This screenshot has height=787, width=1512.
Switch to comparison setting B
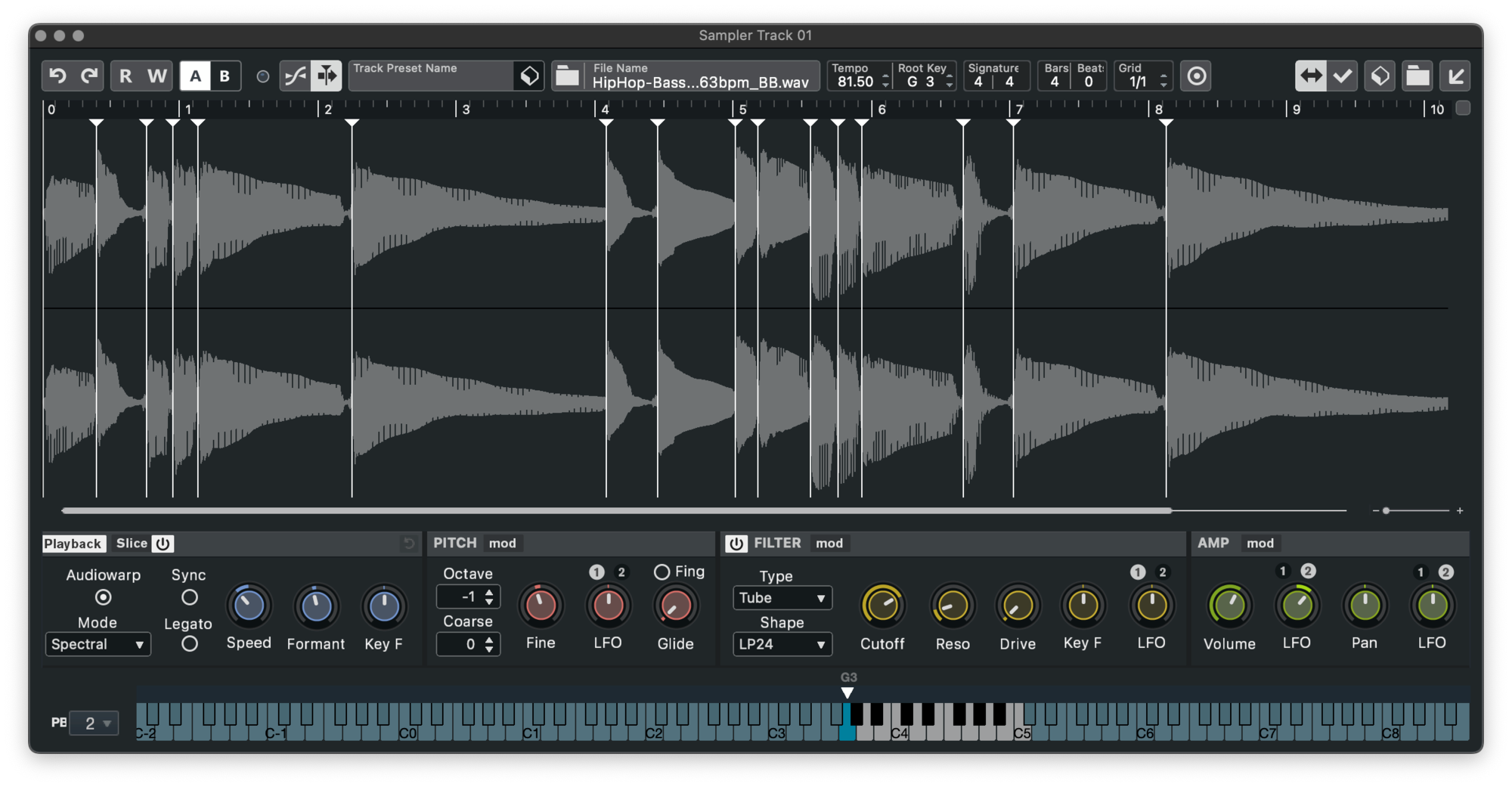[x=225, y=76]
